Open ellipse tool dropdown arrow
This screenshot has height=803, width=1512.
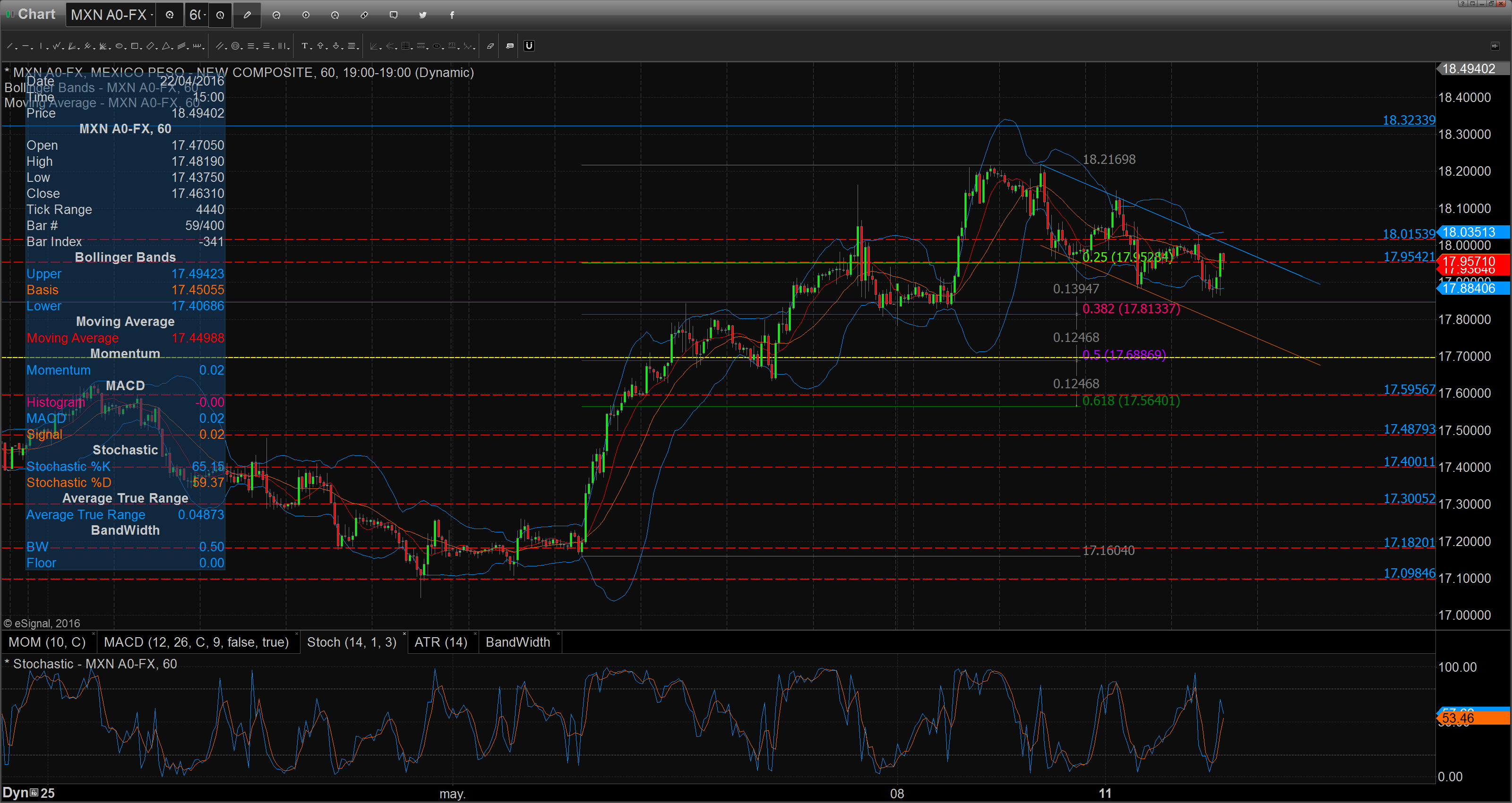(126, 48)
